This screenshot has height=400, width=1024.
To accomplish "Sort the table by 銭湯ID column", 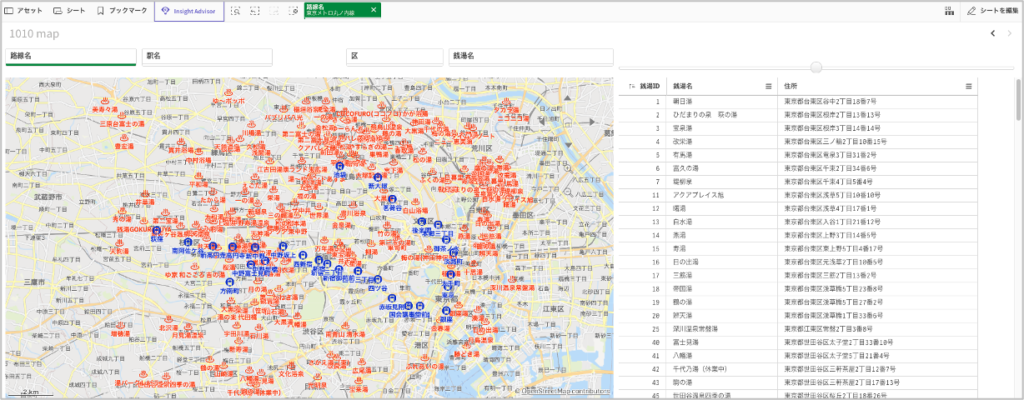I will (x=649, y=87).
